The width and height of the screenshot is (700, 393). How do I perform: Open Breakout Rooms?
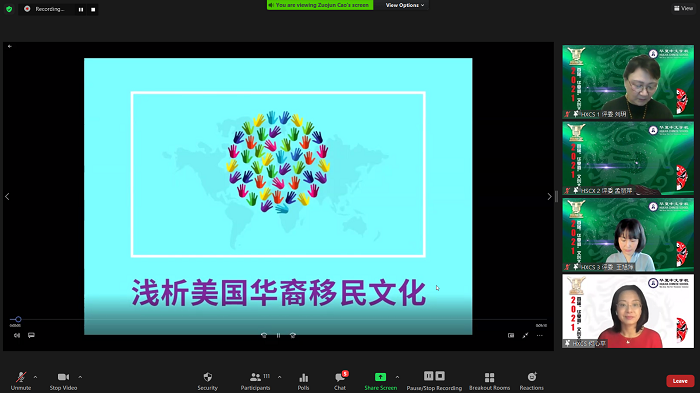[x=489, y=381]
